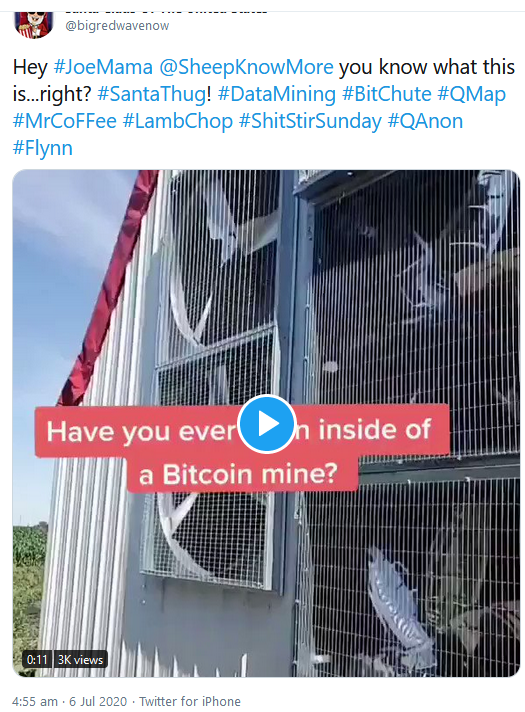Open the @bigredwavenow handle

pos(117,25)
